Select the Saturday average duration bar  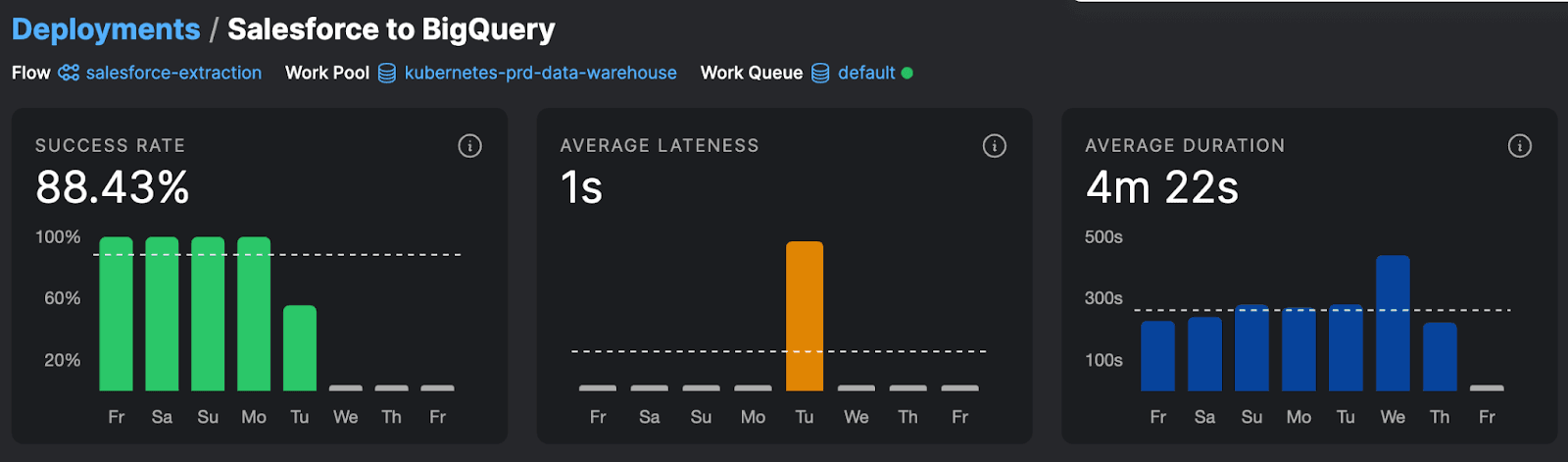1204,354
